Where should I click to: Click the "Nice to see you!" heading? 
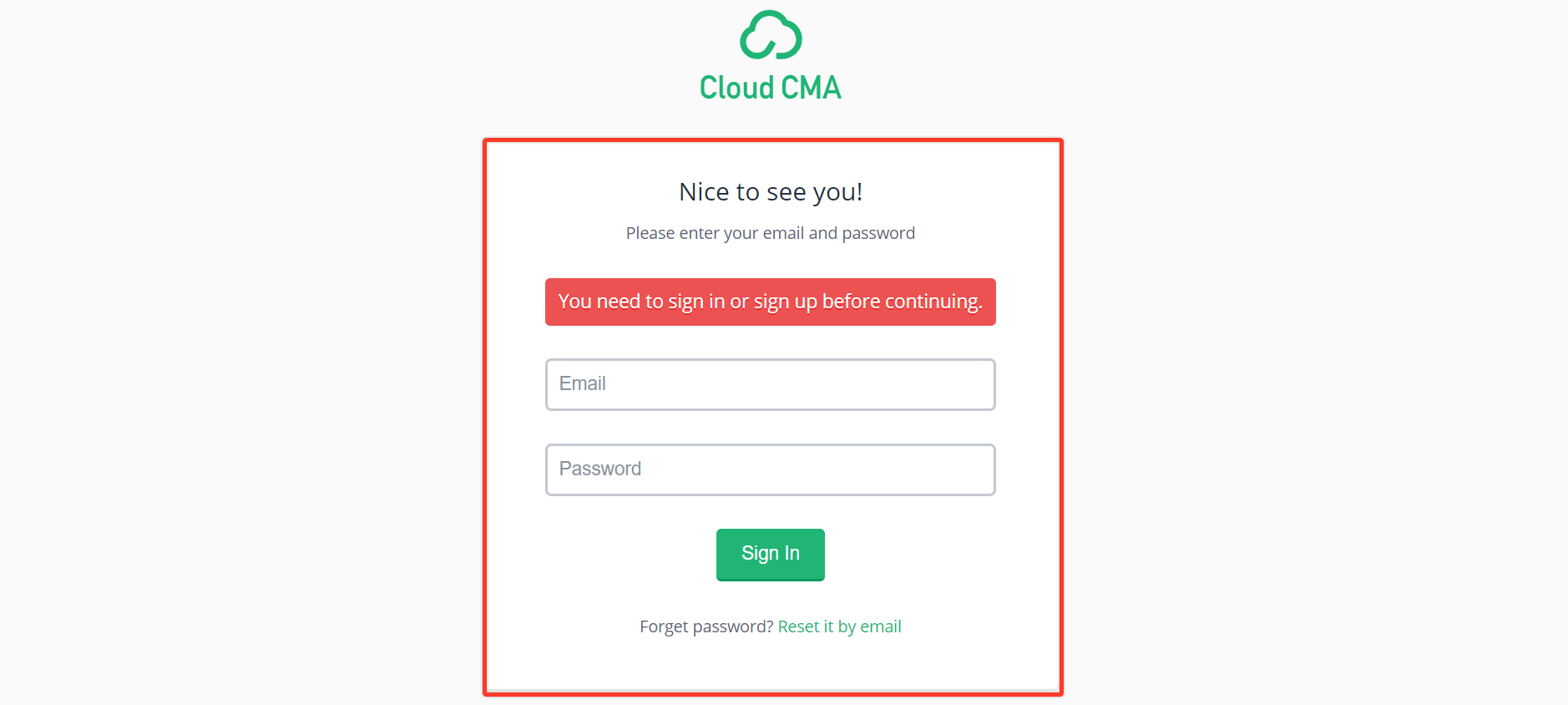pos(770,192)
